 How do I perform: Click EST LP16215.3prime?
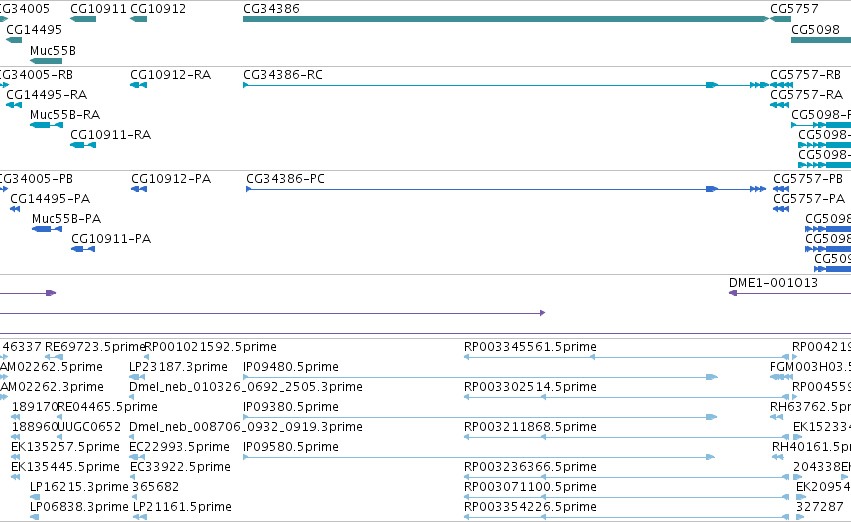click(x=79, y=487)
